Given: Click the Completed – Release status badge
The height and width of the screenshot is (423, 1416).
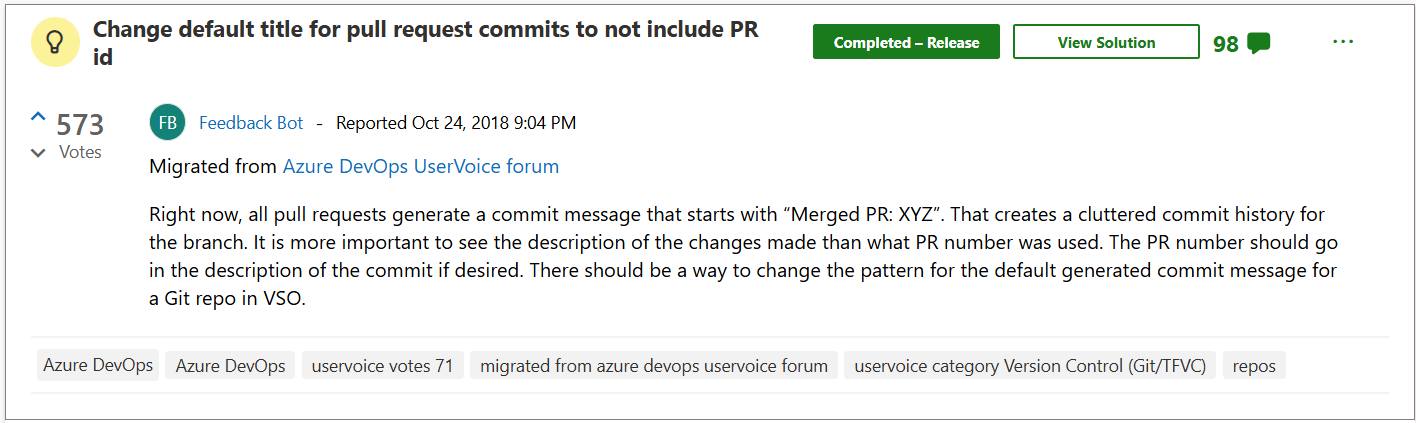Looking at the screenshot, I should tap(906, 42).
